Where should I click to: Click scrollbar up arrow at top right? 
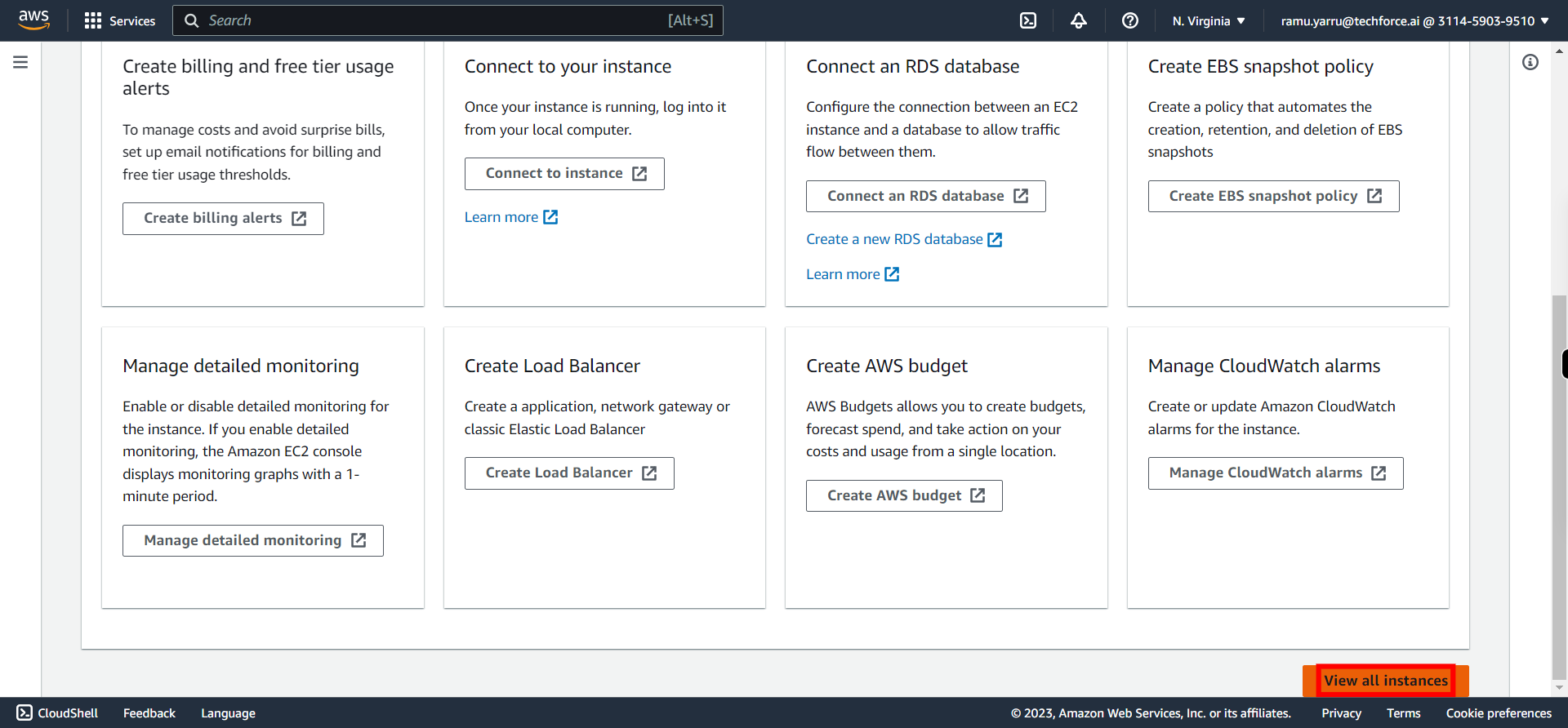[x=1559, y=51]
